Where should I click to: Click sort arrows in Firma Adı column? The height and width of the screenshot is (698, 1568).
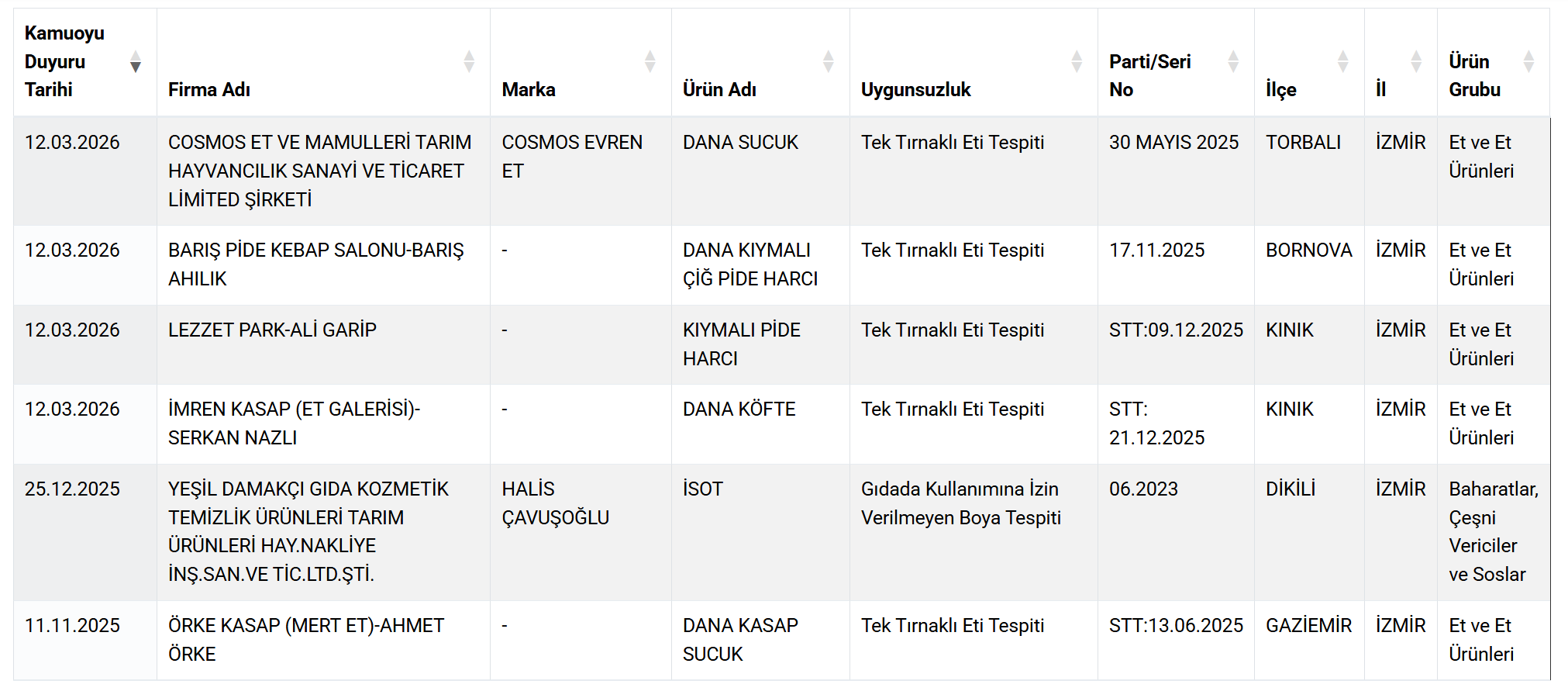click(x=469, y=61)
